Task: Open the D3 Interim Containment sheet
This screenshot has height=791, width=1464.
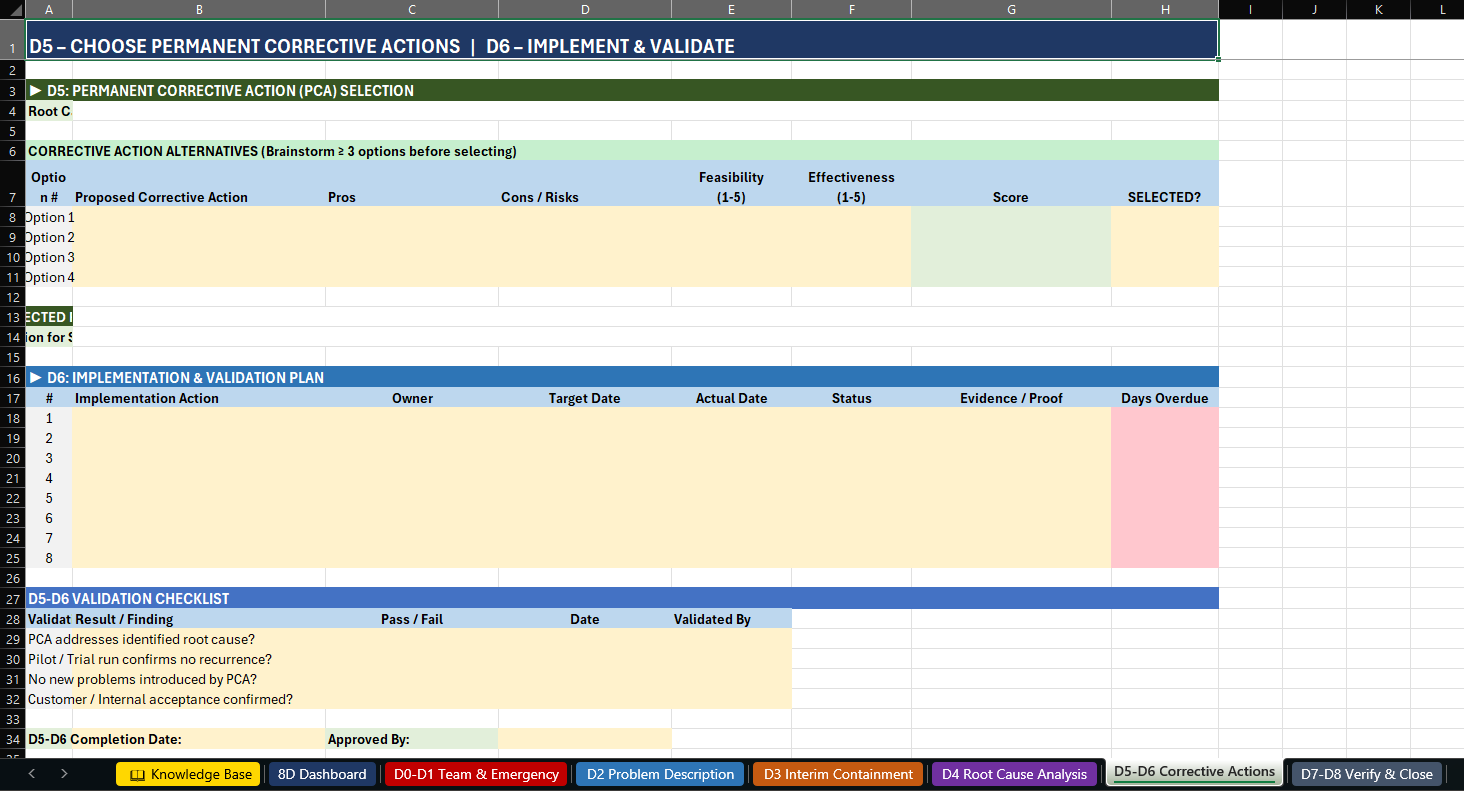Action: (837, 772)
